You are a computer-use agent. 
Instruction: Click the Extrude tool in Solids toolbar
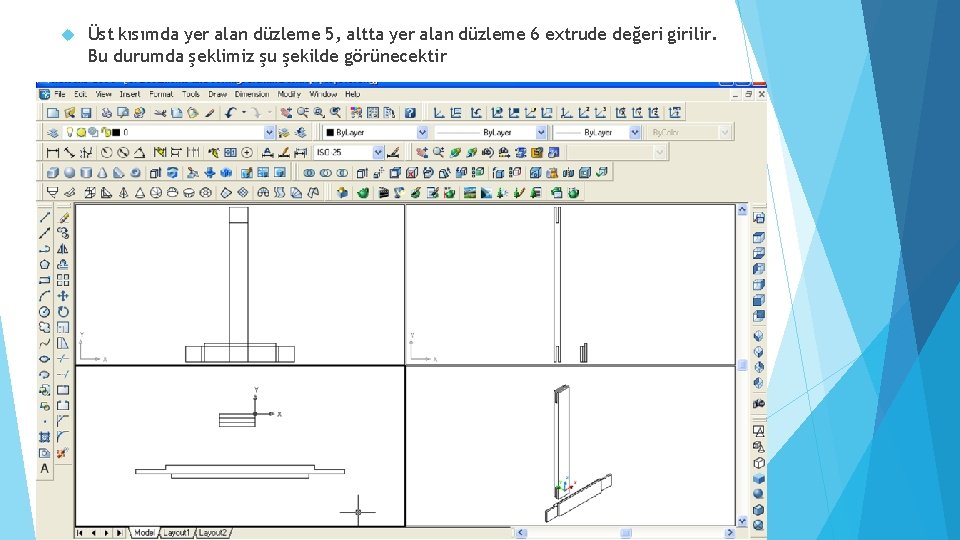pos(156,173)
